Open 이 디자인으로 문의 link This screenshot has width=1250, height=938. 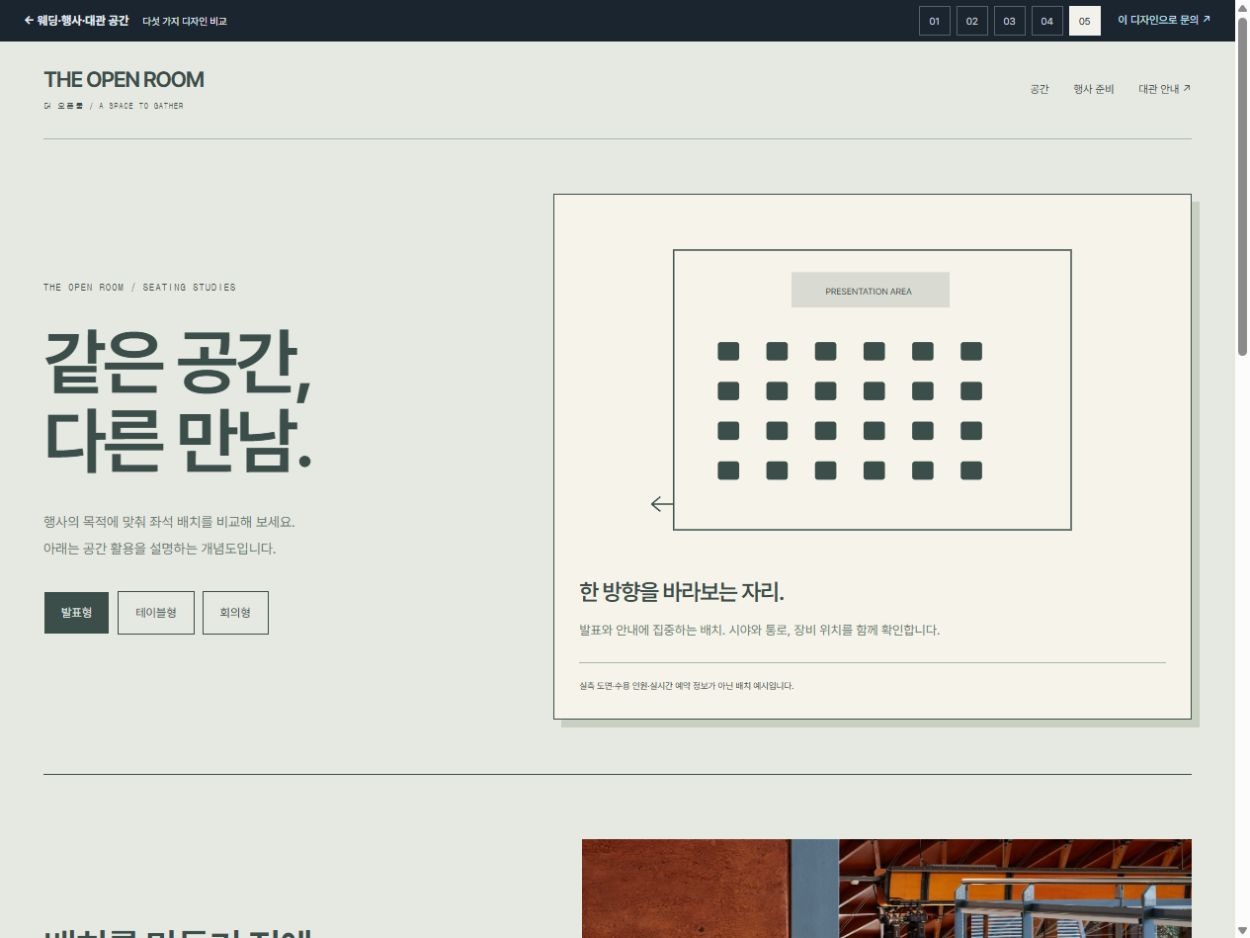point(1164,20)
